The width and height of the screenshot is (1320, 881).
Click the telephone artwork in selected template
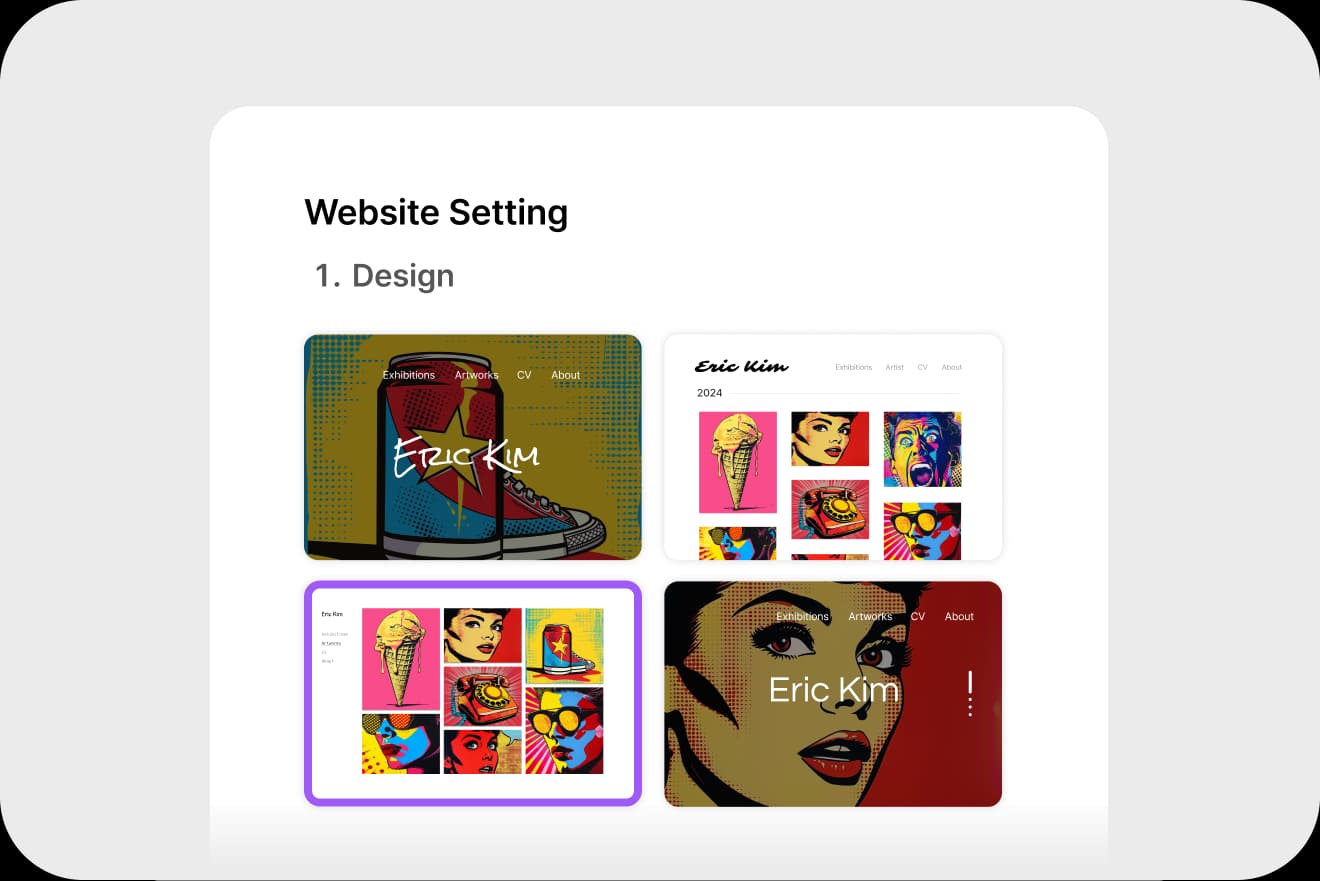point(483,696)
